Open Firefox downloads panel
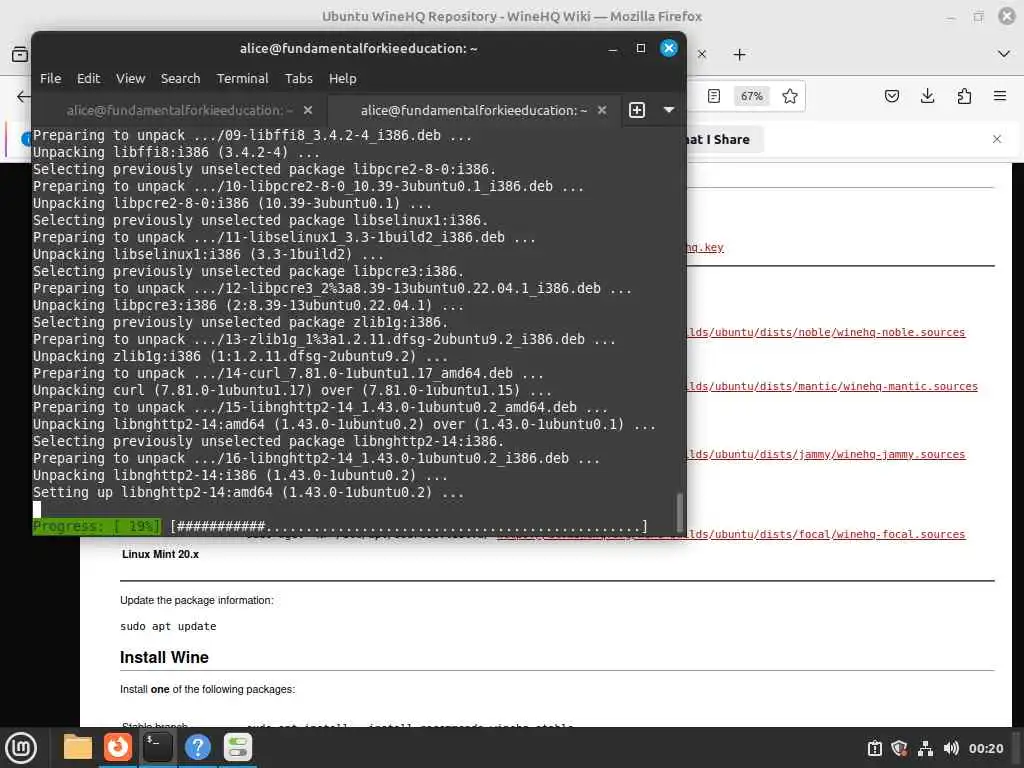 click(927, 96)
